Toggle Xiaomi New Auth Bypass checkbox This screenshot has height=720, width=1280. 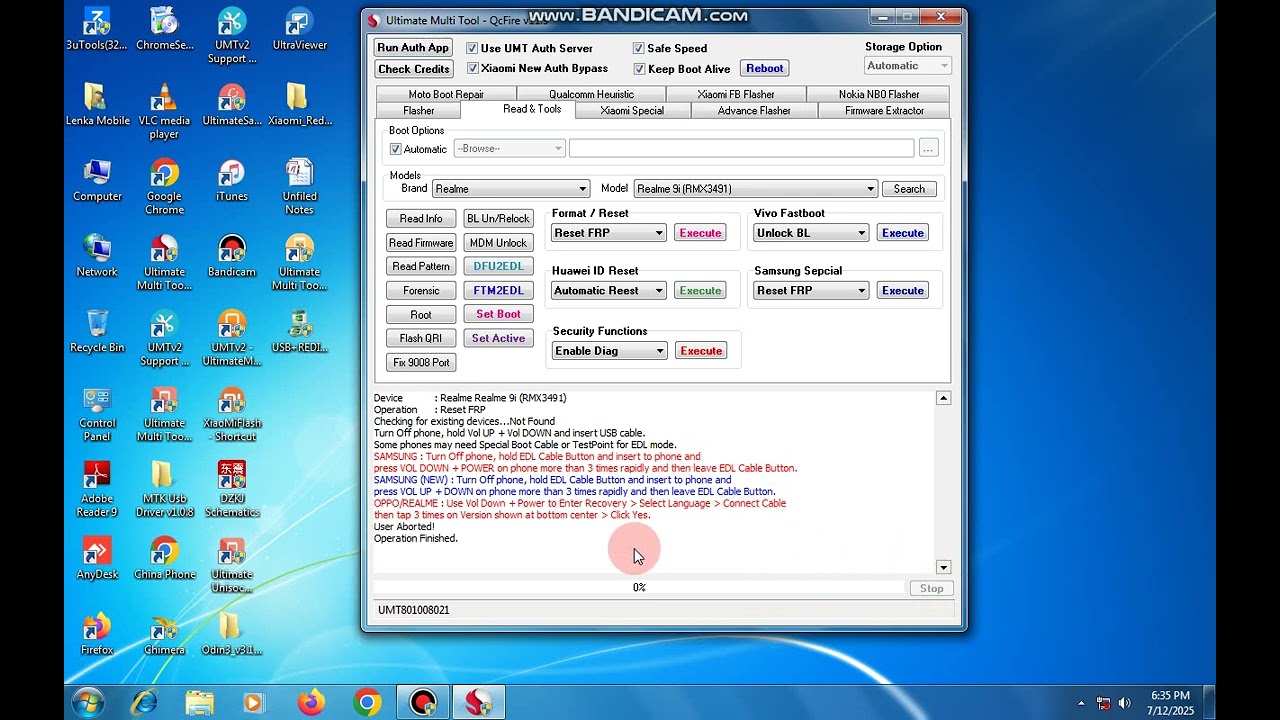[x=472, y=68]
